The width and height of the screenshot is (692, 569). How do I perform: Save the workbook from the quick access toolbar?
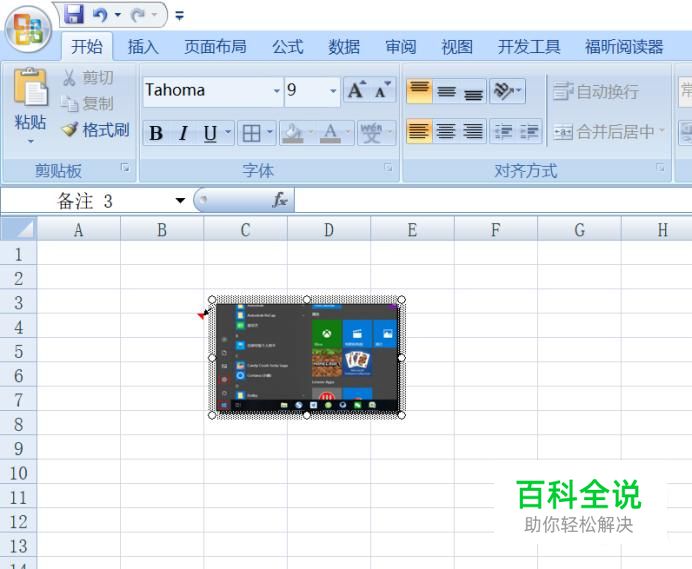coord(74,15)
